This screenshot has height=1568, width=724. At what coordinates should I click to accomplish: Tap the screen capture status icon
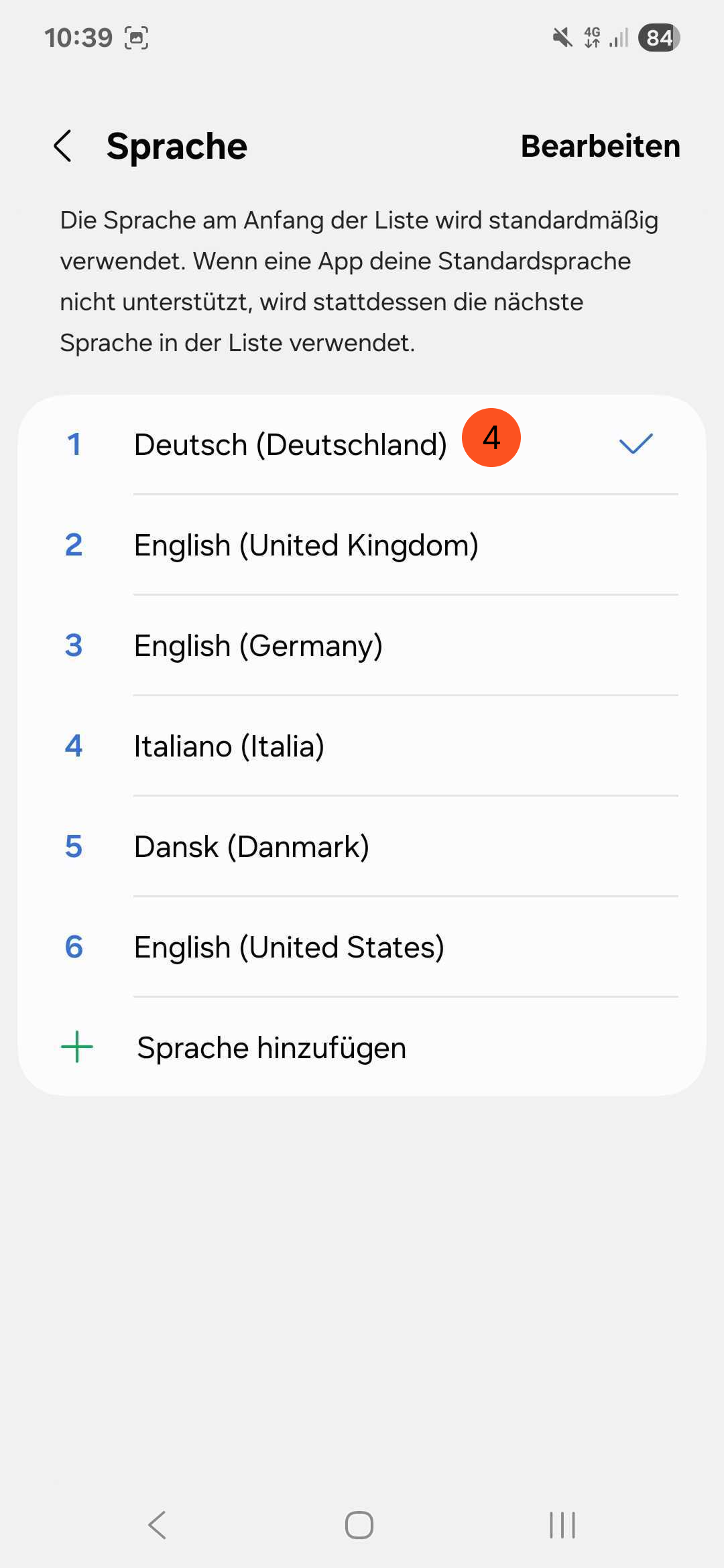point(137,38)
